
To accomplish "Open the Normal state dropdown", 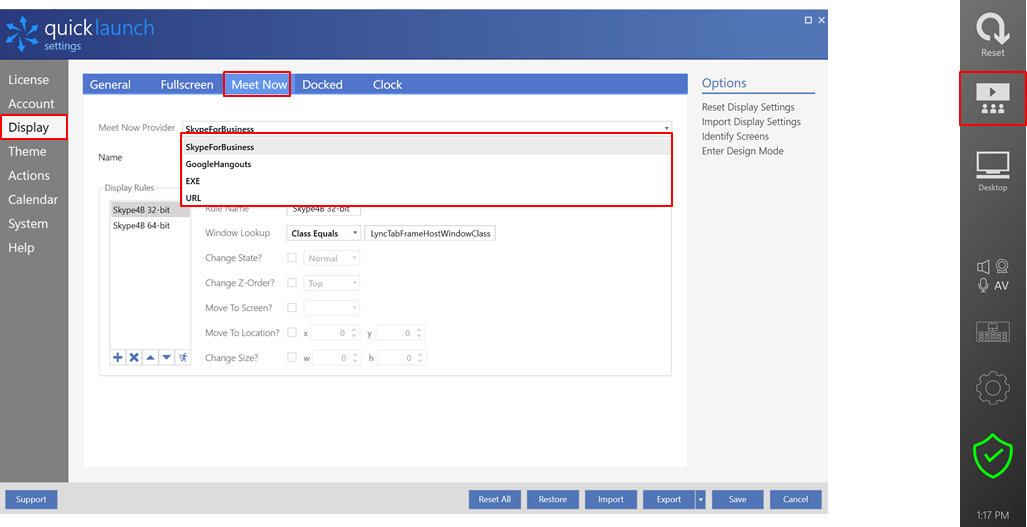I will [331, 258].
